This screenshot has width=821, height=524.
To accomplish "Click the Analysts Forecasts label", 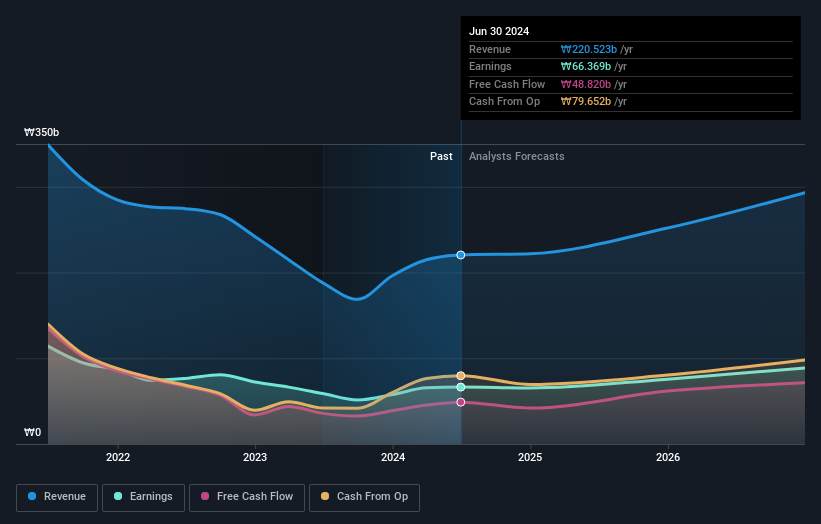I will point(517,157).
